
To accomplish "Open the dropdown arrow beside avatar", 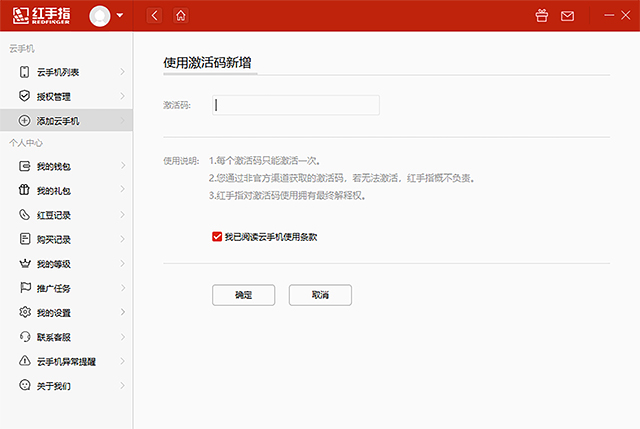I will coord(121,16).
